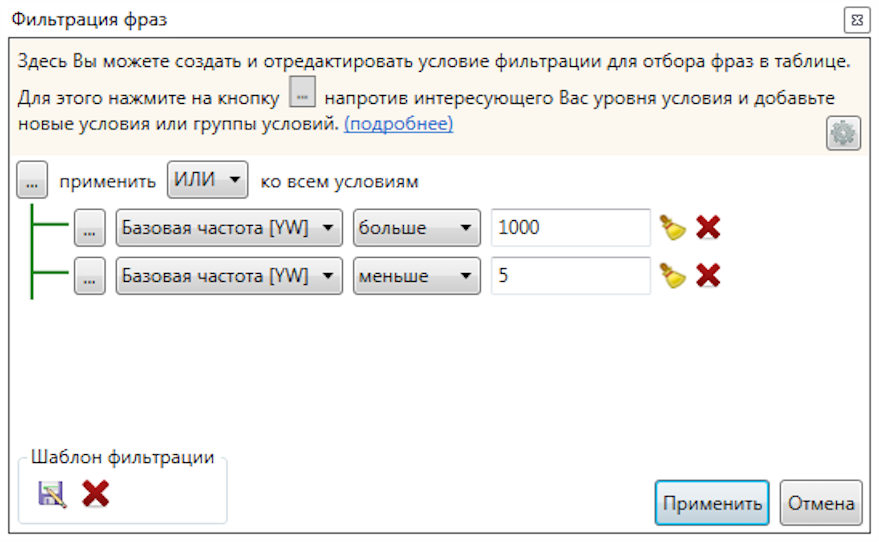Viewport: 879px width, 542px height.
Task: Click the value field containing 5
Action: click(570, 276)
